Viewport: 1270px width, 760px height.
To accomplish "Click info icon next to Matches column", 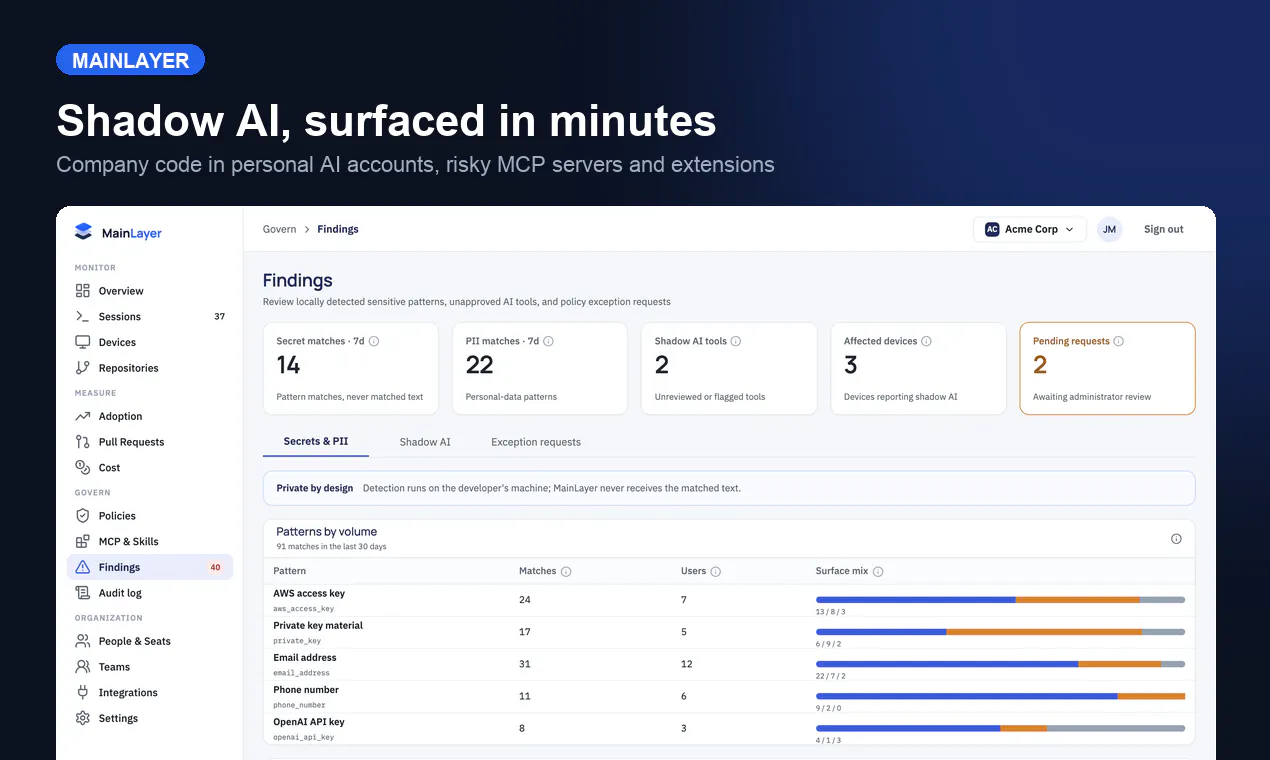I will pos(566,572).
